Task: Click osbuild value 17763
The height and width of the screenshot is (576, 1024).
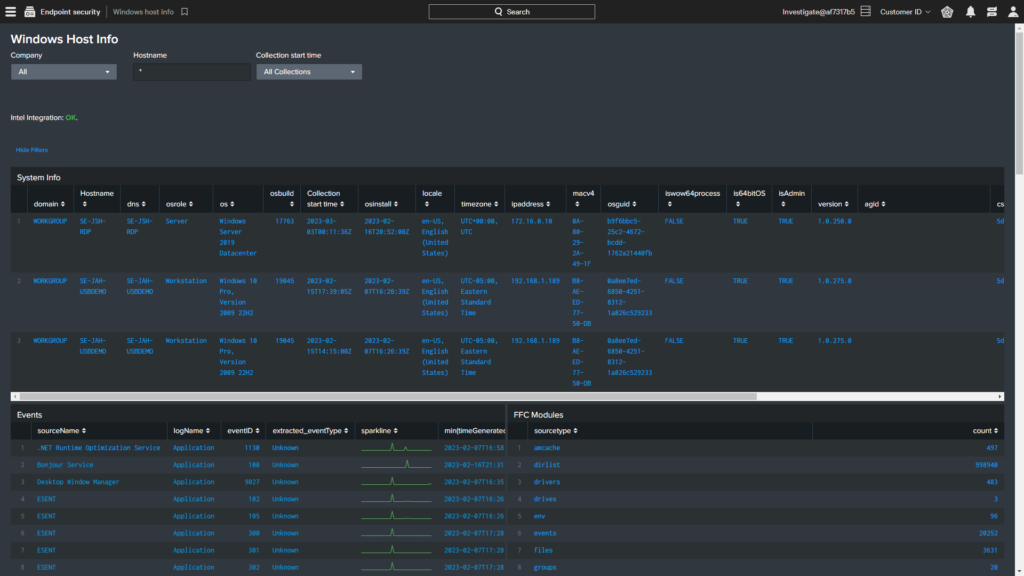Action: pyautogui.click(x=284, y=221)
